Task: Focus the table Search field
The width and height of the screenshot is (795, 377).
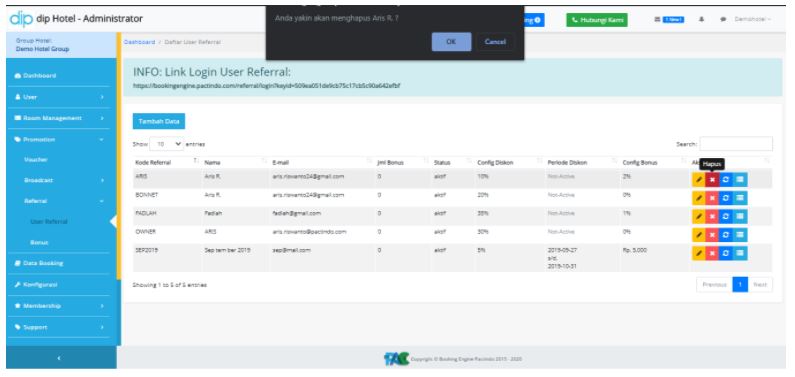Action: [736, 144]
